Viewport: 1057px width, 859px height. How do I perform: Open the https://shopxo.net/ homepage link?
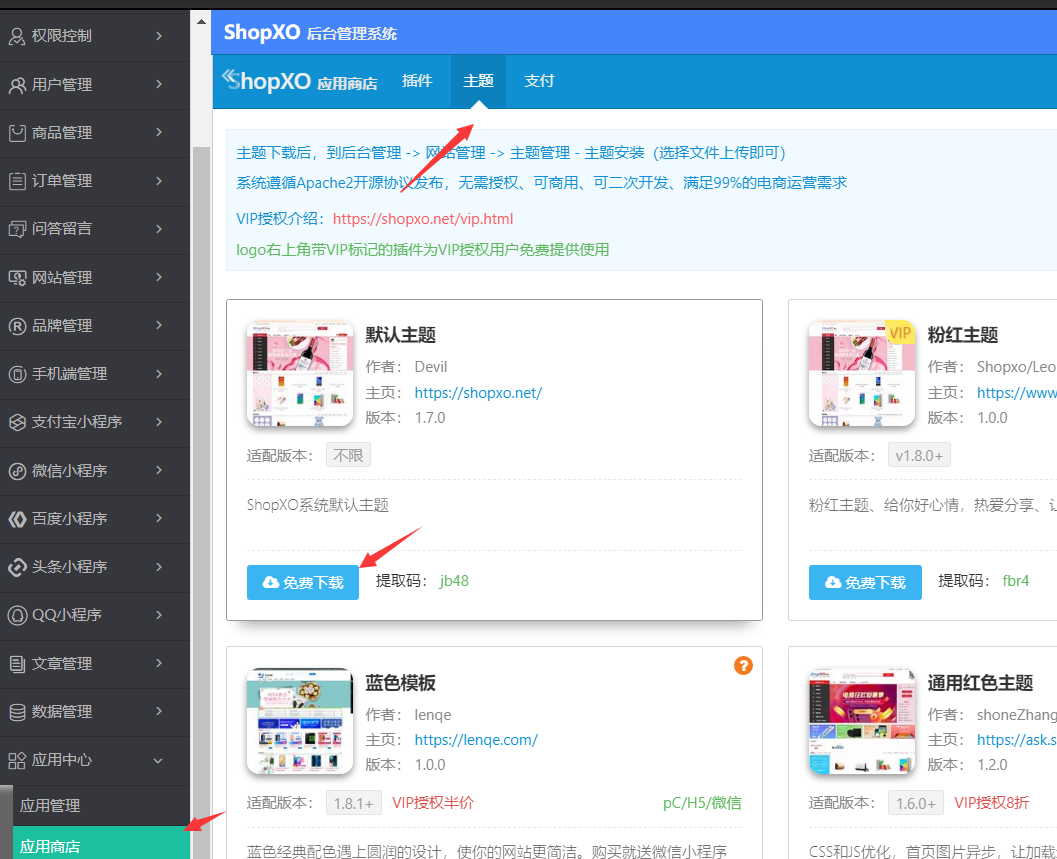click(478, 393)
